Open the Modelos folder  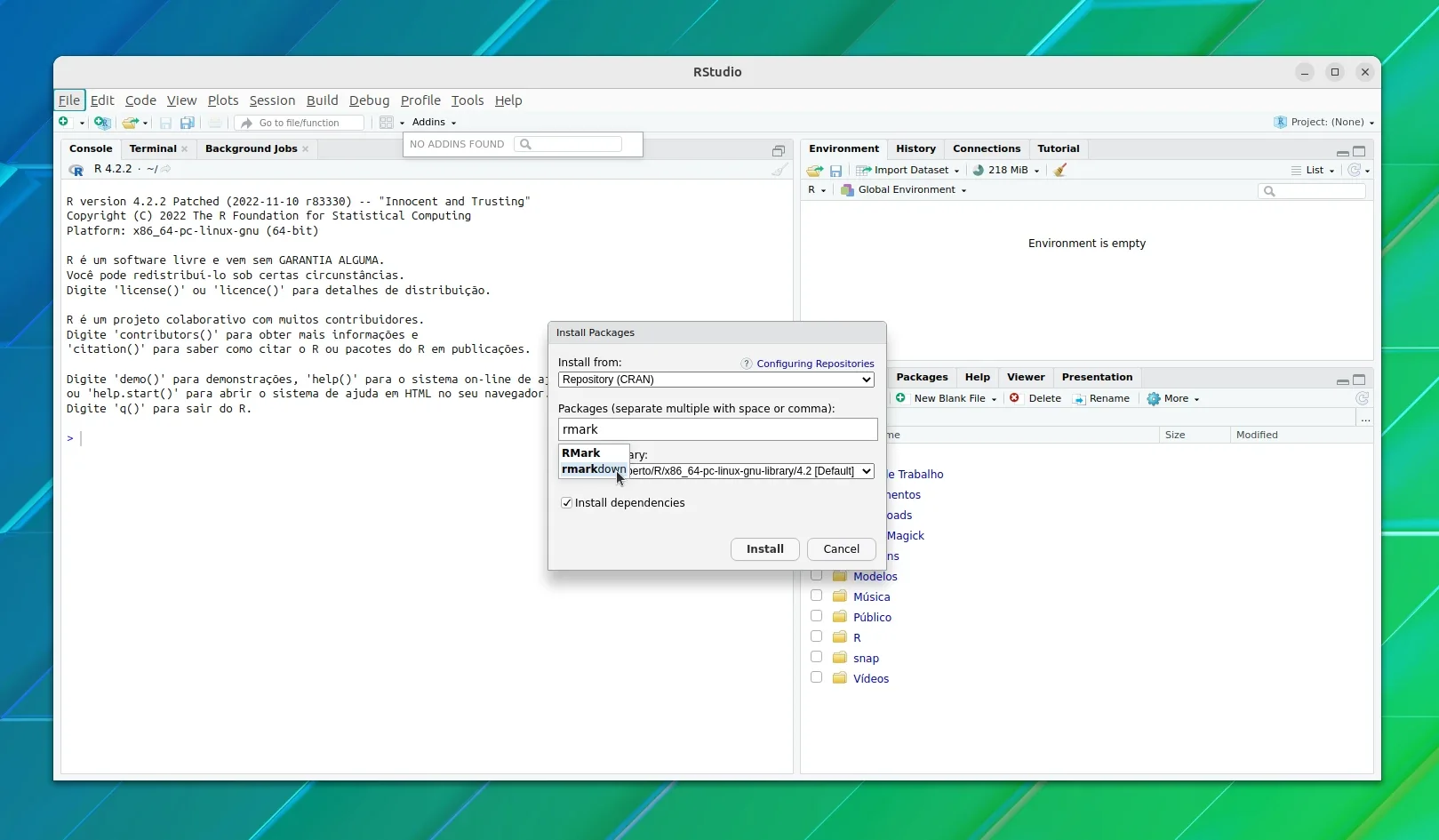pyautogui.click(x=875, y=576)
